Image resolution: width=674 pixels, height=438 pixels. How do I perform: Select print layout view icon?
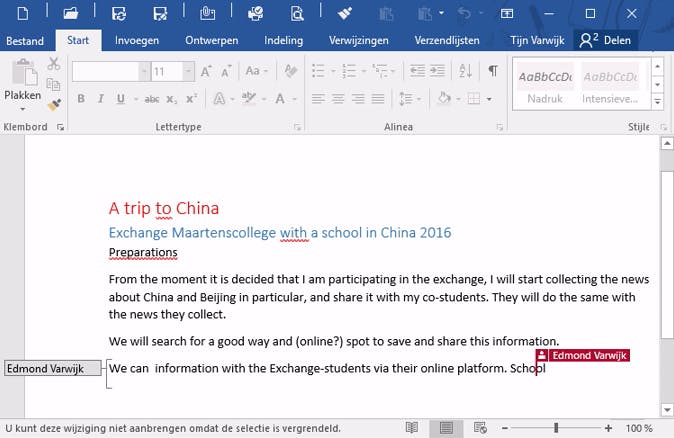pyautogui.click(x=446, y=428)
